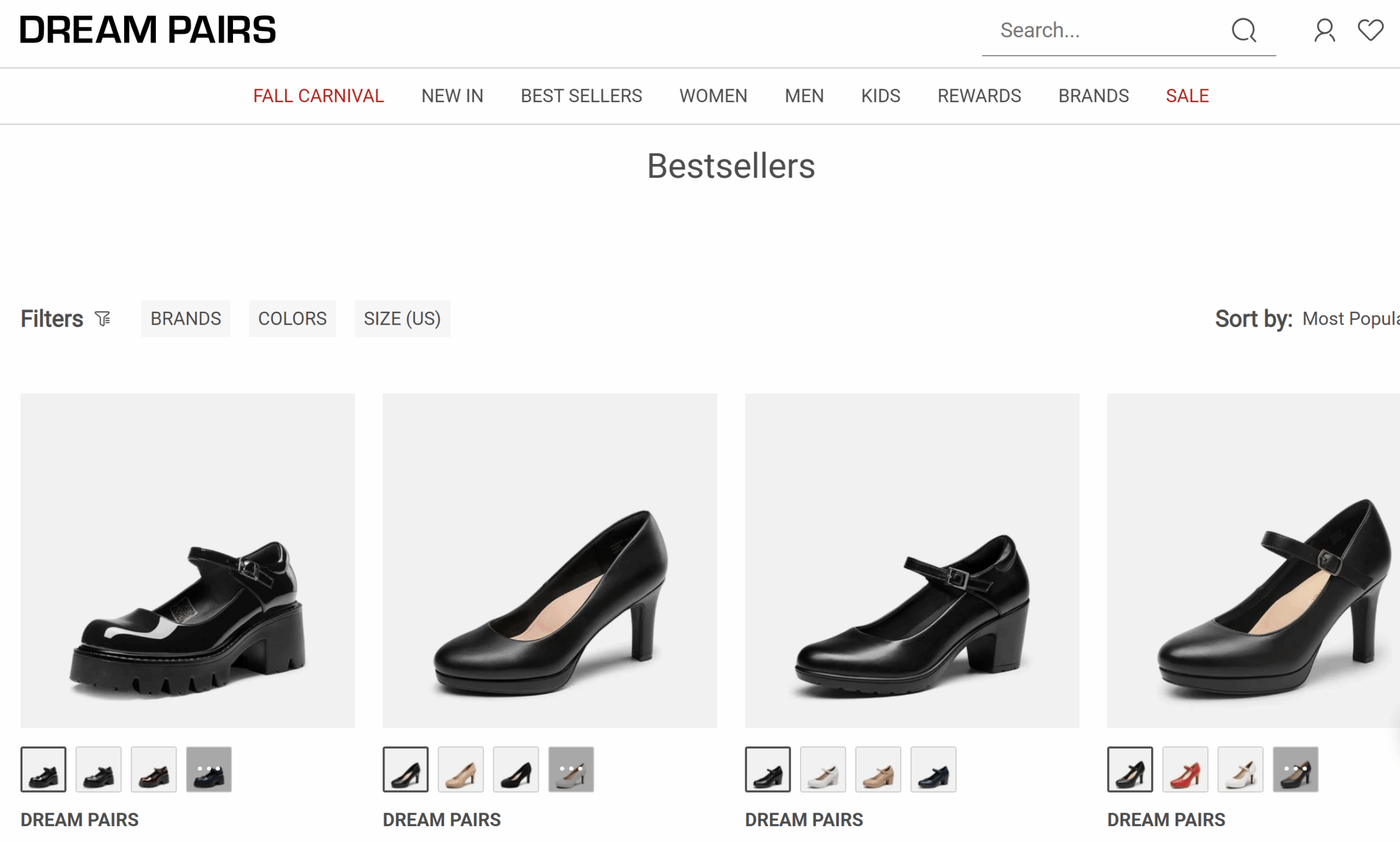The image size is (1400, 842).
Task: Go to the WOMEN menu
Action: click(x=713, y=96)
